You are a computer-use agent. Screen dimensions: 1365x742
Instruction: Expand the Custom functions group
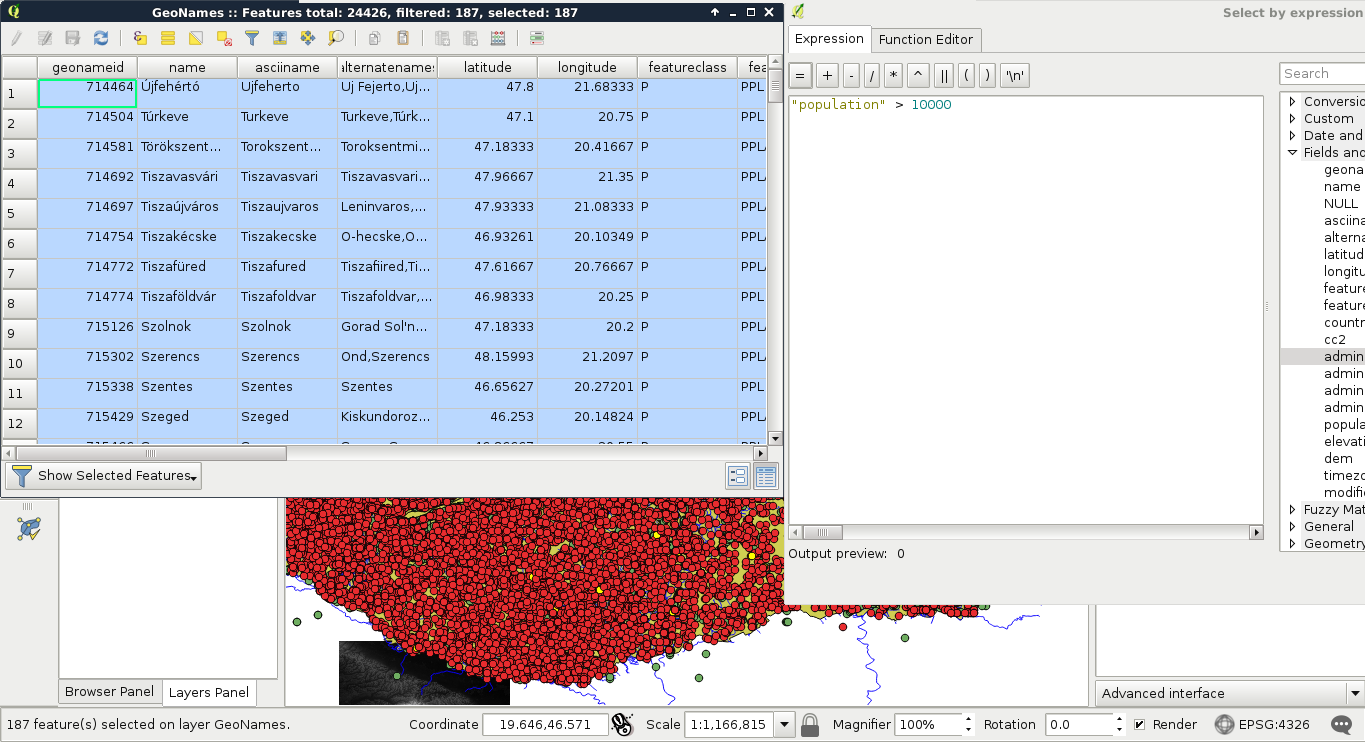(x=1293, y=119)
